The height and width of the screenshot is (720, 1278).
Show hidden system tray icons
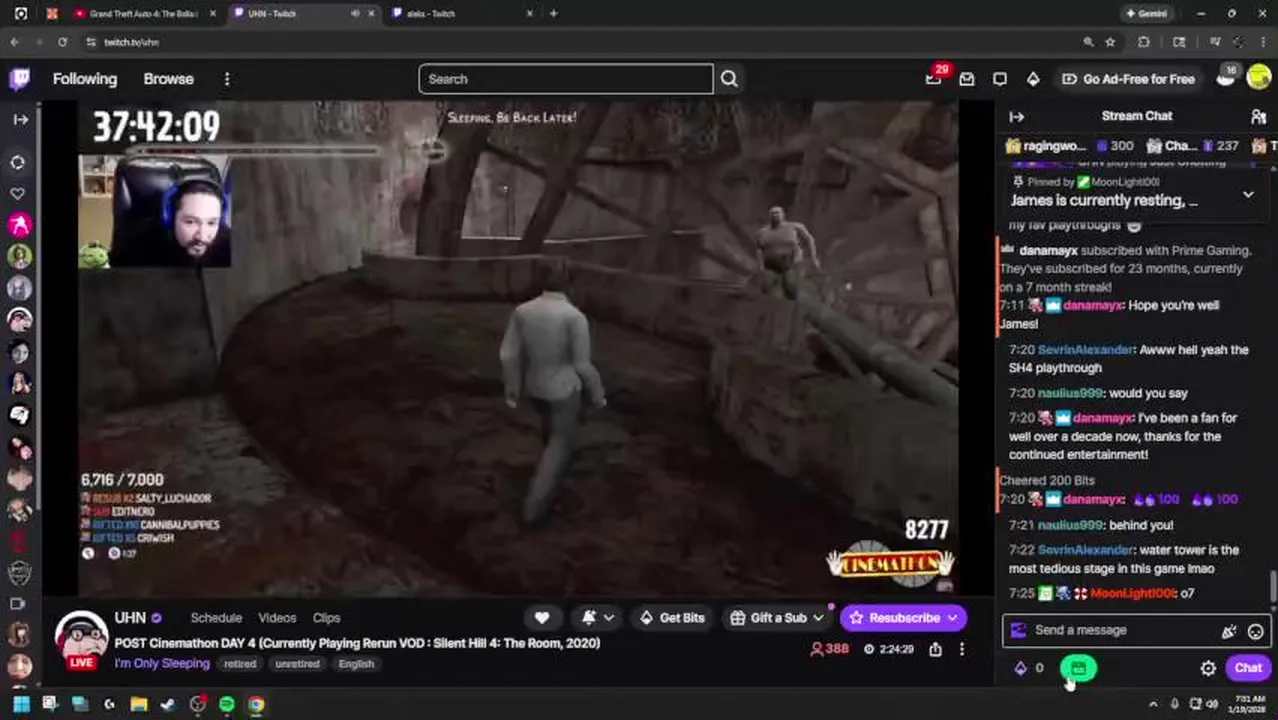click(1153, 704)
